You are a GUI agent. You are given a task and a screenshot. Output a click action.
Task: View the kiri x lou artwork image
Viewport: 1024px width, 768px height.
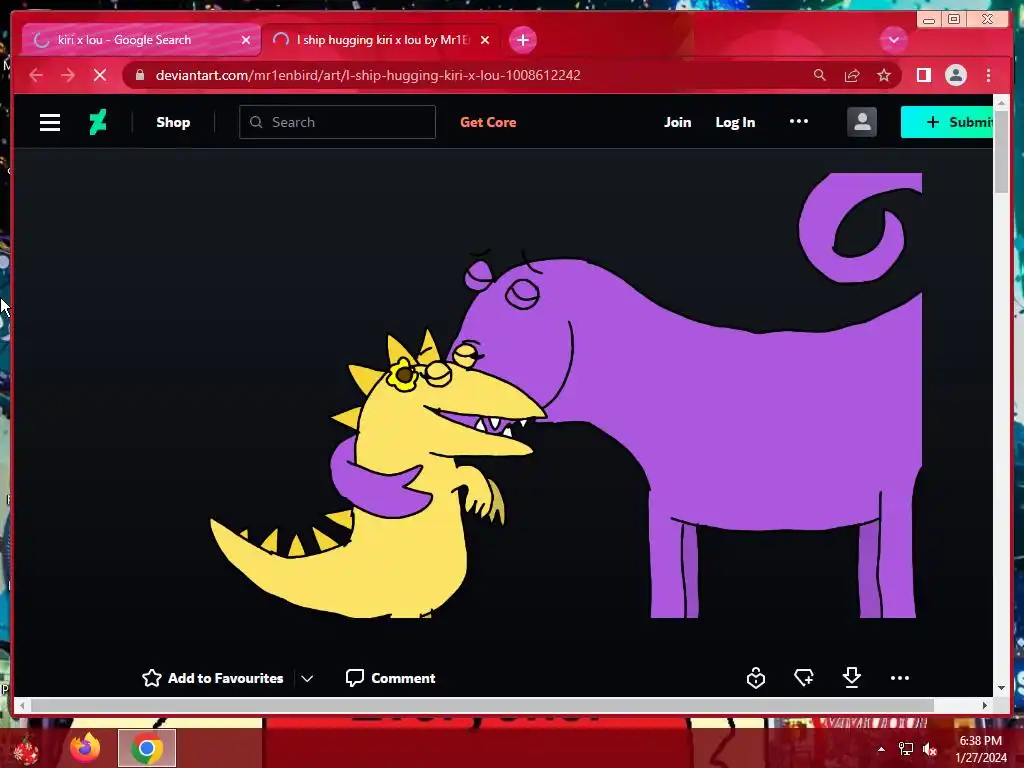(566, 395)
